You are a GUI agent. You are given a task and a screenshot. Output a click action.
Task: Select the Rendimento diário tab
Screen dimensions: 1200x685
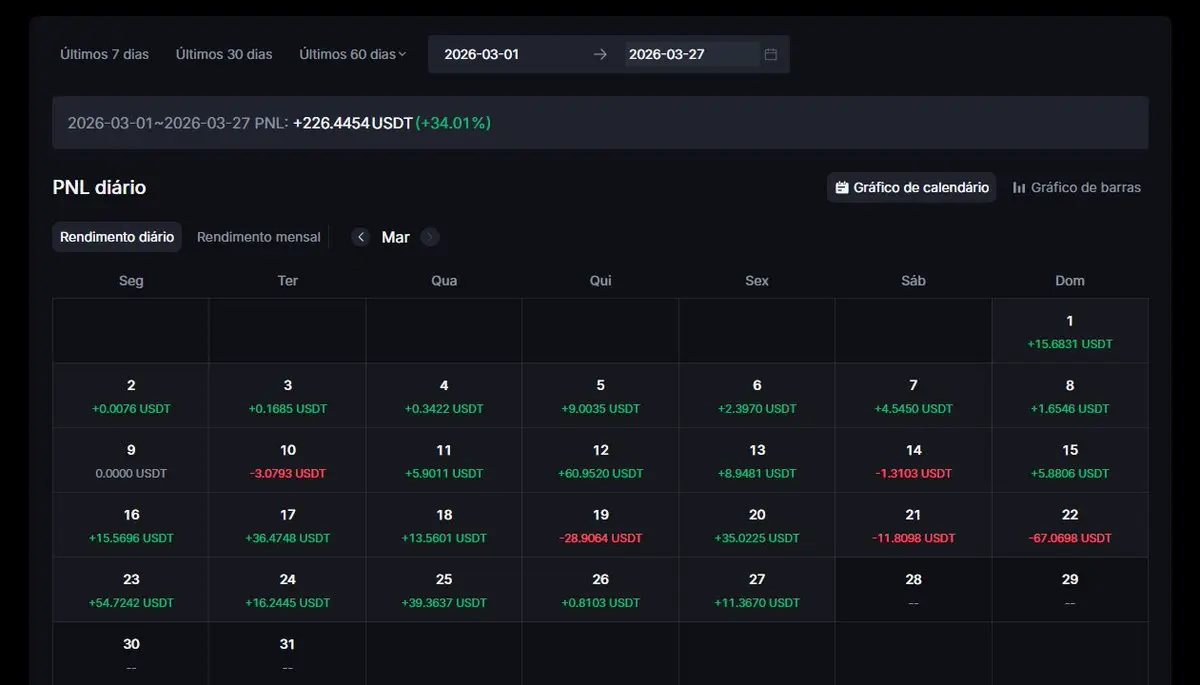point(117,237)
